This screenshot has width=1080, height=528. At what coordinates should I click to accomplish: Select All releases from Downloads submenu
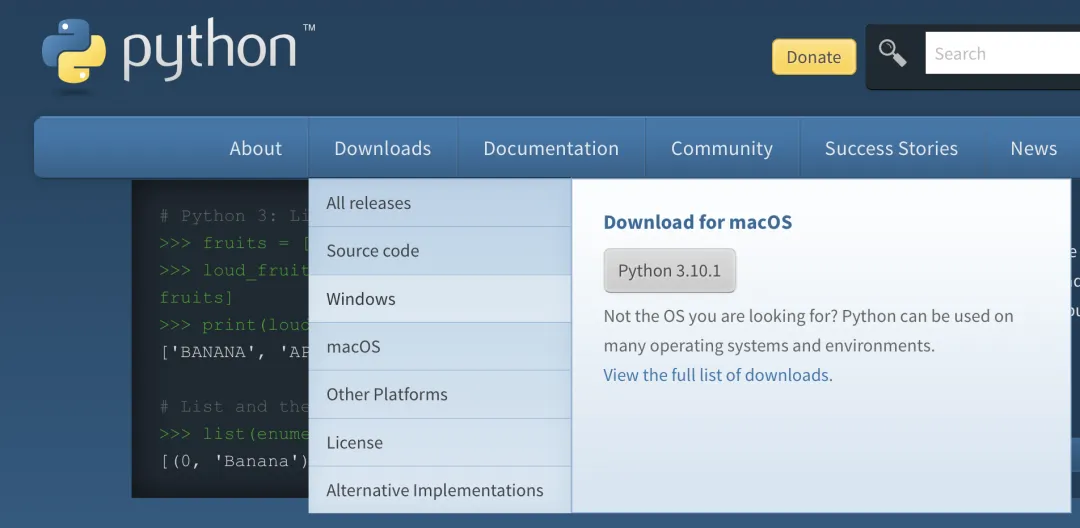click(369, 203)
